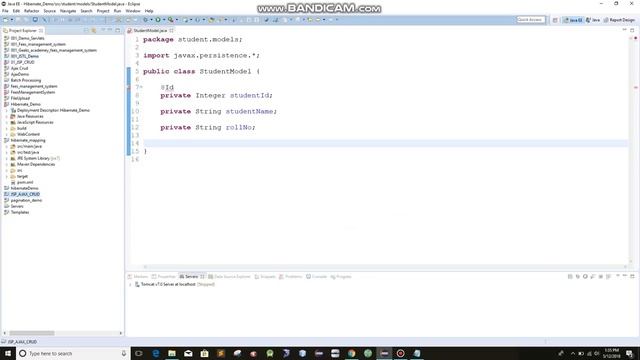Screen dimensions: 640x360
Task: Open the Windows Start menu
Action: tap(8, 353)
